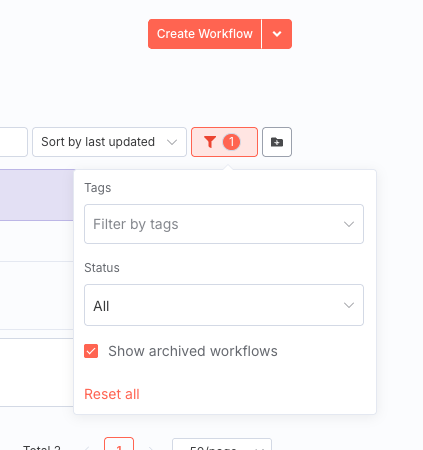Click the search field left of the sort dropdown
The image size is (423, 450).
pyautogui.click(x=13, y=142)
